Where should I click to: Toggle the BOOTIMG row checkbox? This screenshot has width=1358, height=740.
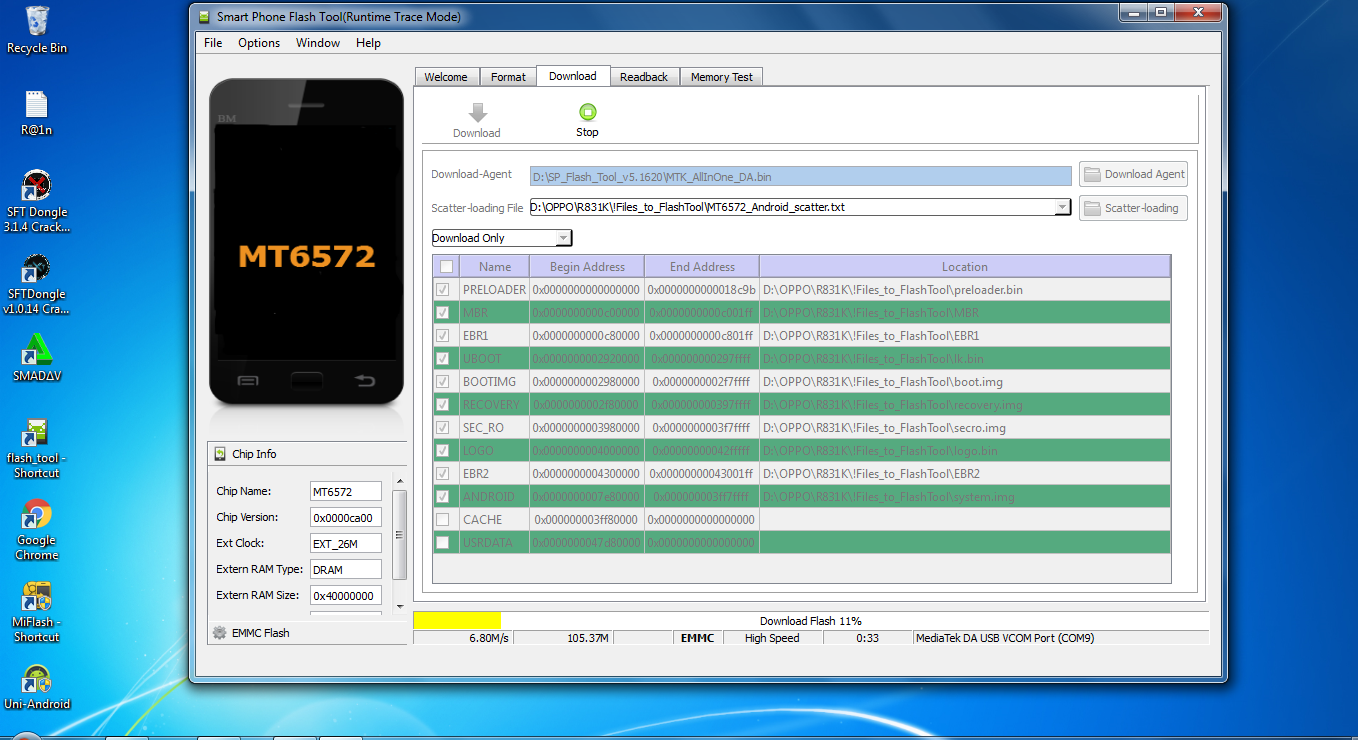pos(442,382)
